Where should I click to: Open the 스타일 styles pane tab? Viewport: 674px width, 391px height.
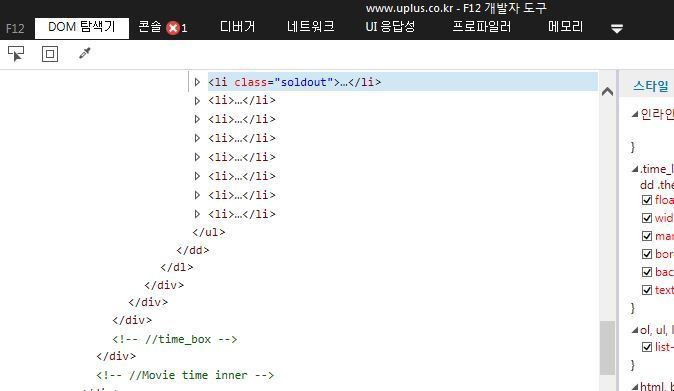pos(651,86)
